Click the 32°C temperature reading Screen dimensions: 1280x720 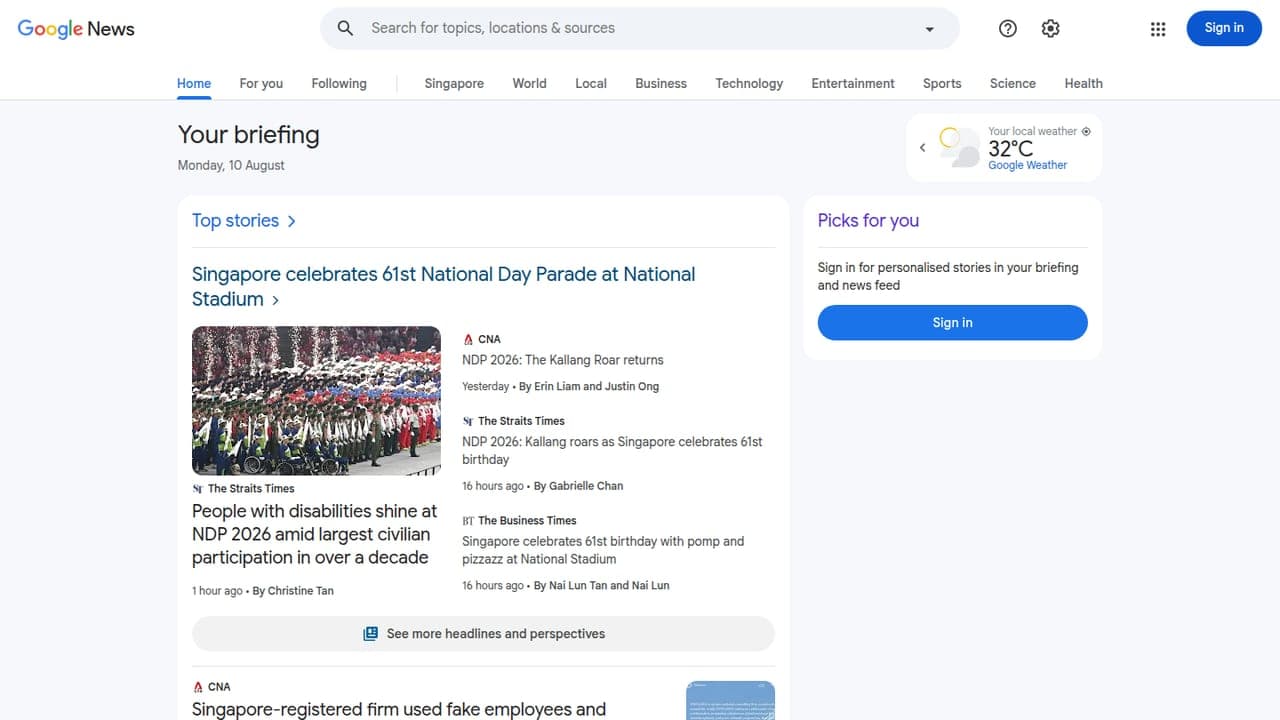tap(1010, 149)
